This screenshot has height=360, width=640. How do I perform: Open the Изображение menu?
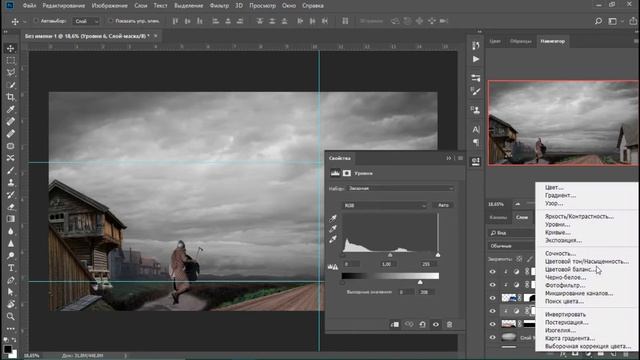pyautogui.click(x=109, y=6)
